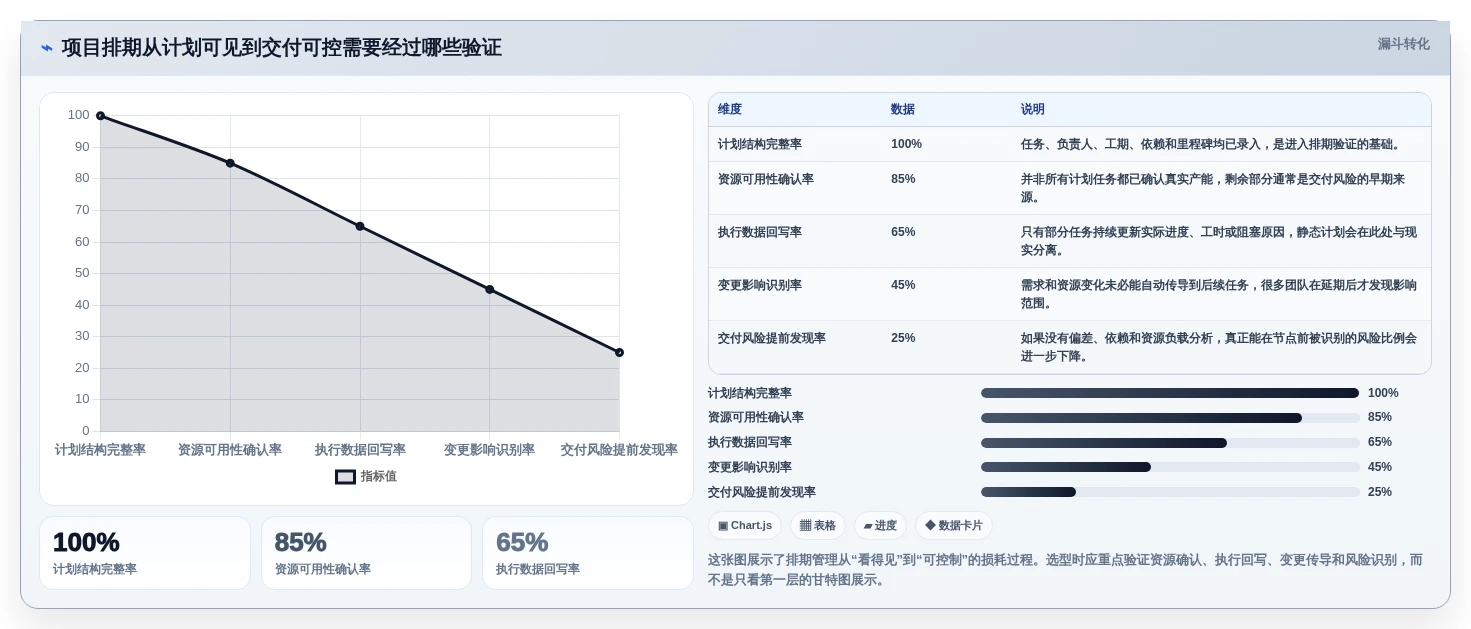1471x629 pixels.
Task: Select 执行数据回写率 table row cell
Action: pyautogui.click(x=760, y=232)
